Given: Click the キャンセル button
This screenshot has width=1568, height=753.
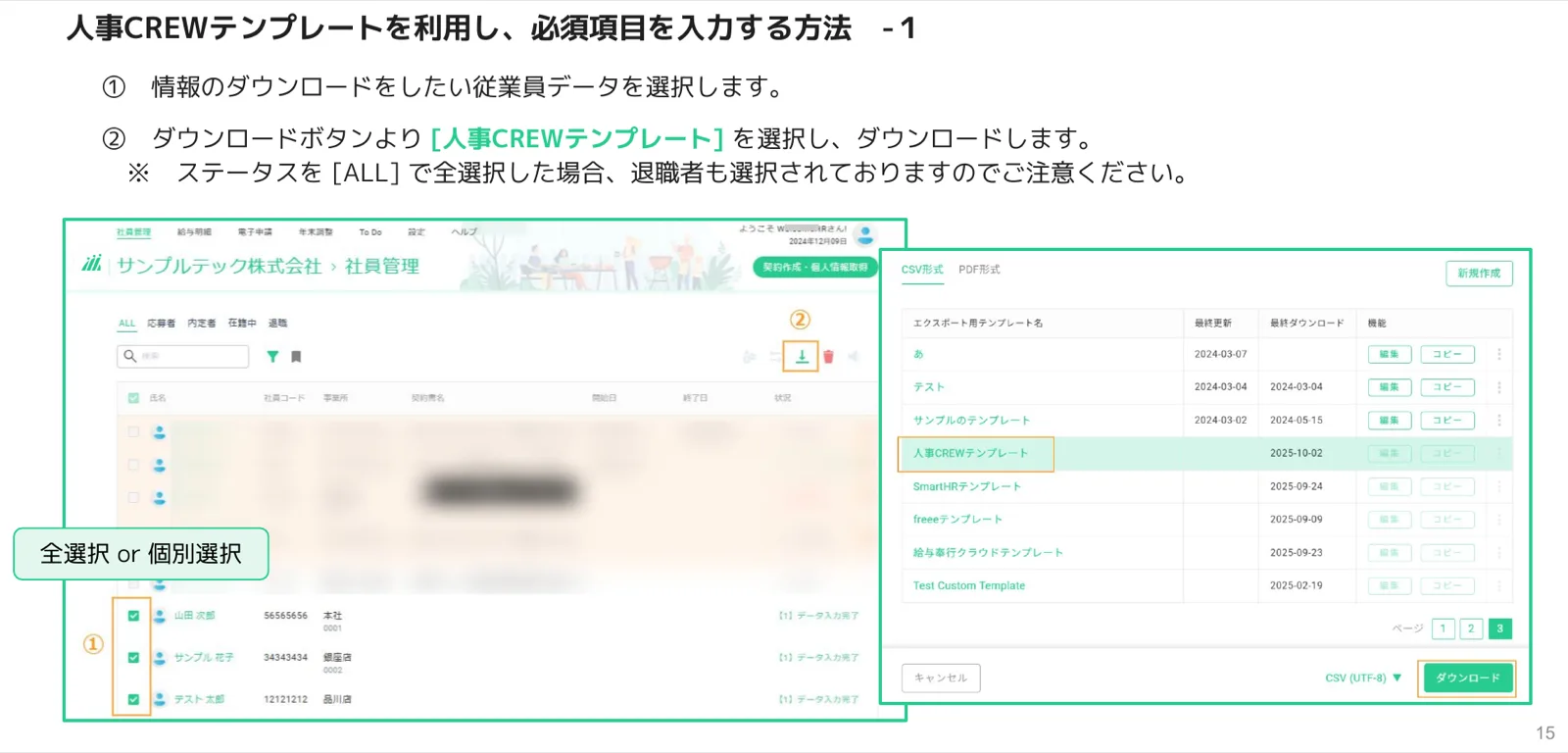Looking at the screenshot, I should 941,678.
